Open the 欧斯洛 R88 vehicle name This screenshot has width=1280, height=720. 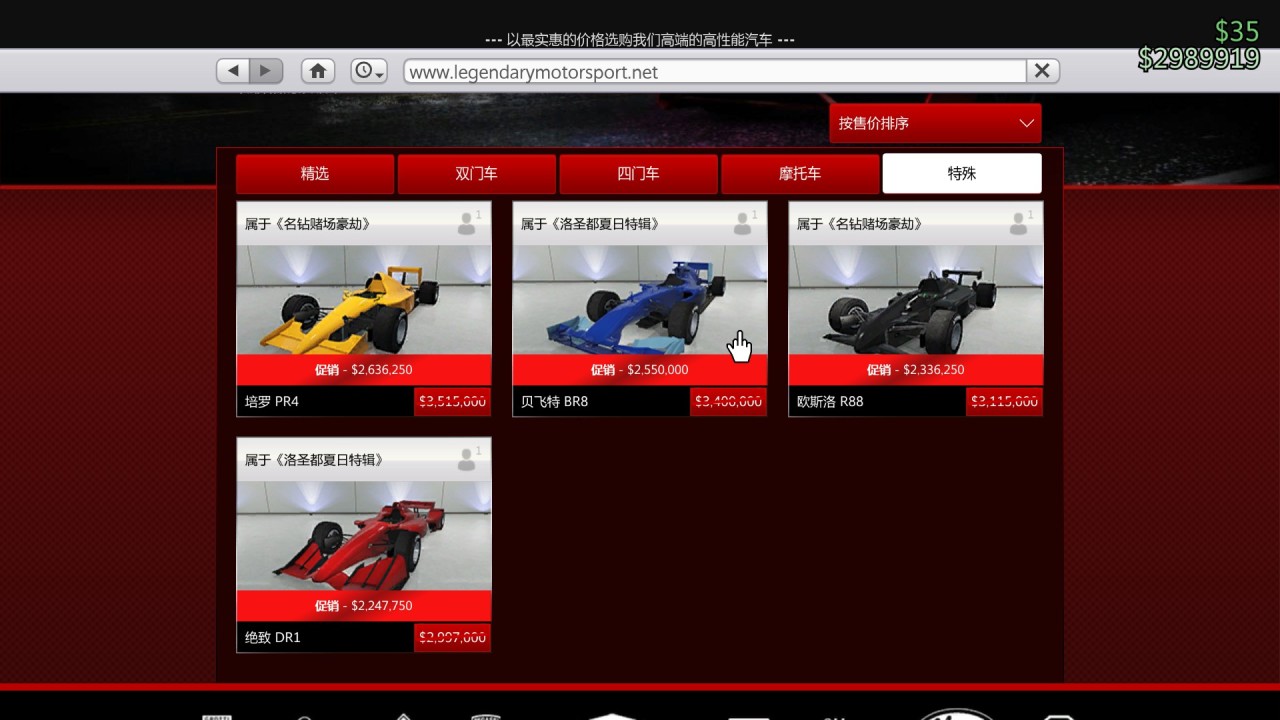point(830,401)
